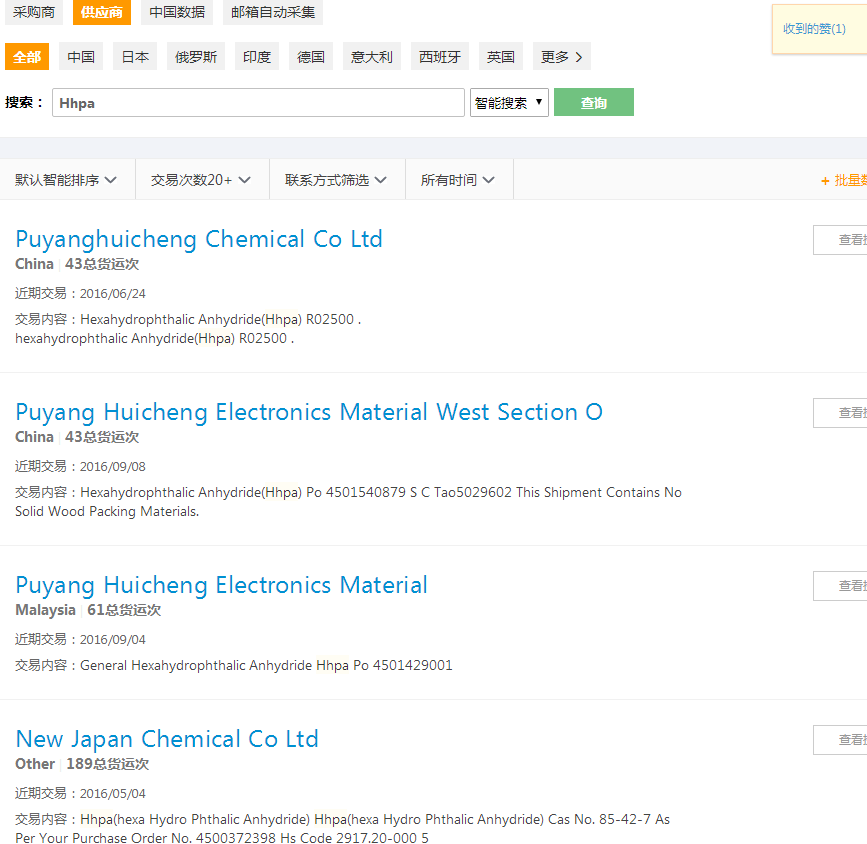This screenshot has height=844, width=867.
Task: Switch to the 采购商 tab
Action: click(34, 12)
